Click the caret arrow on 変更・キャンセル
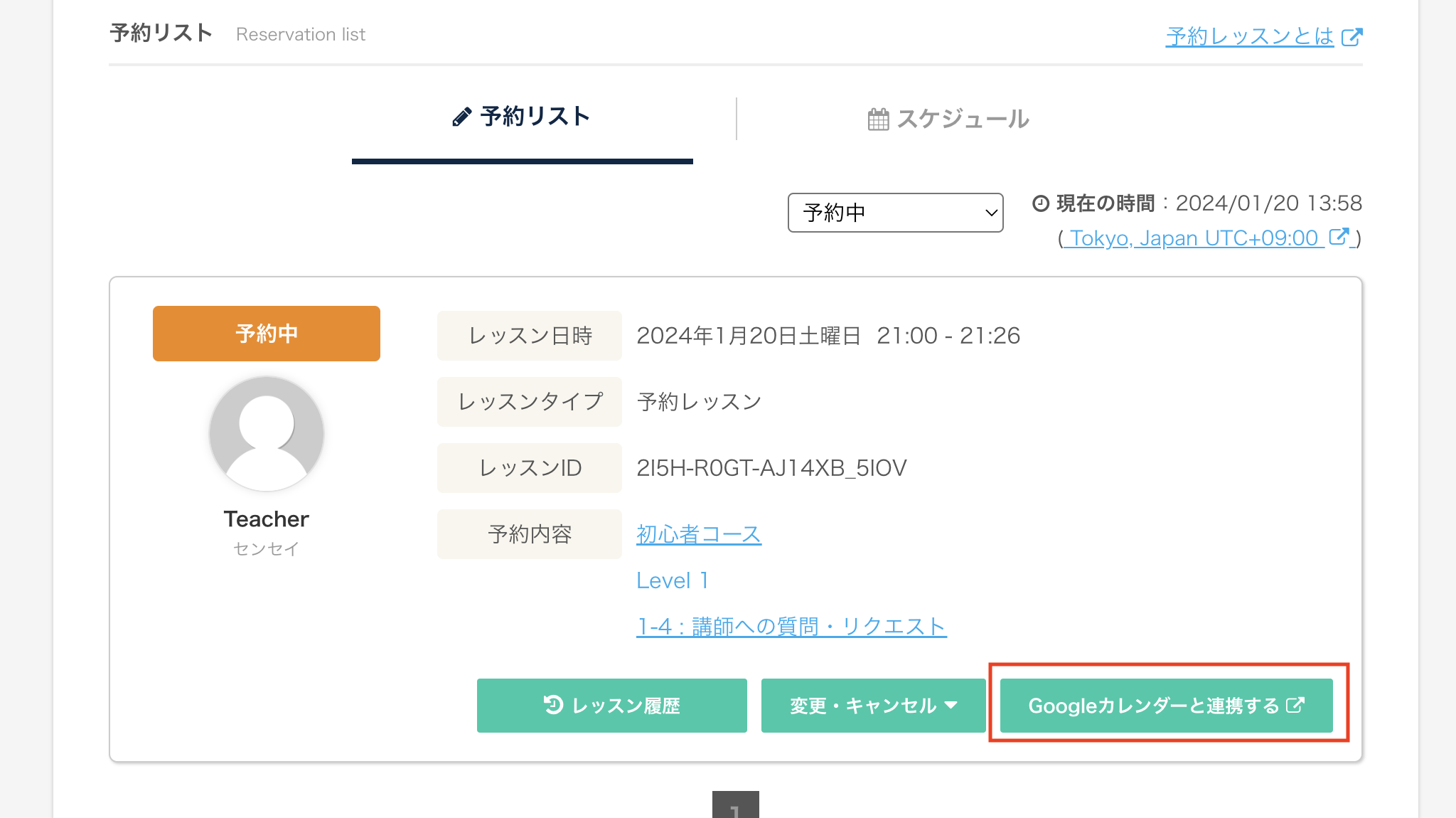The image size is (1456, 818). coord(951,706)
